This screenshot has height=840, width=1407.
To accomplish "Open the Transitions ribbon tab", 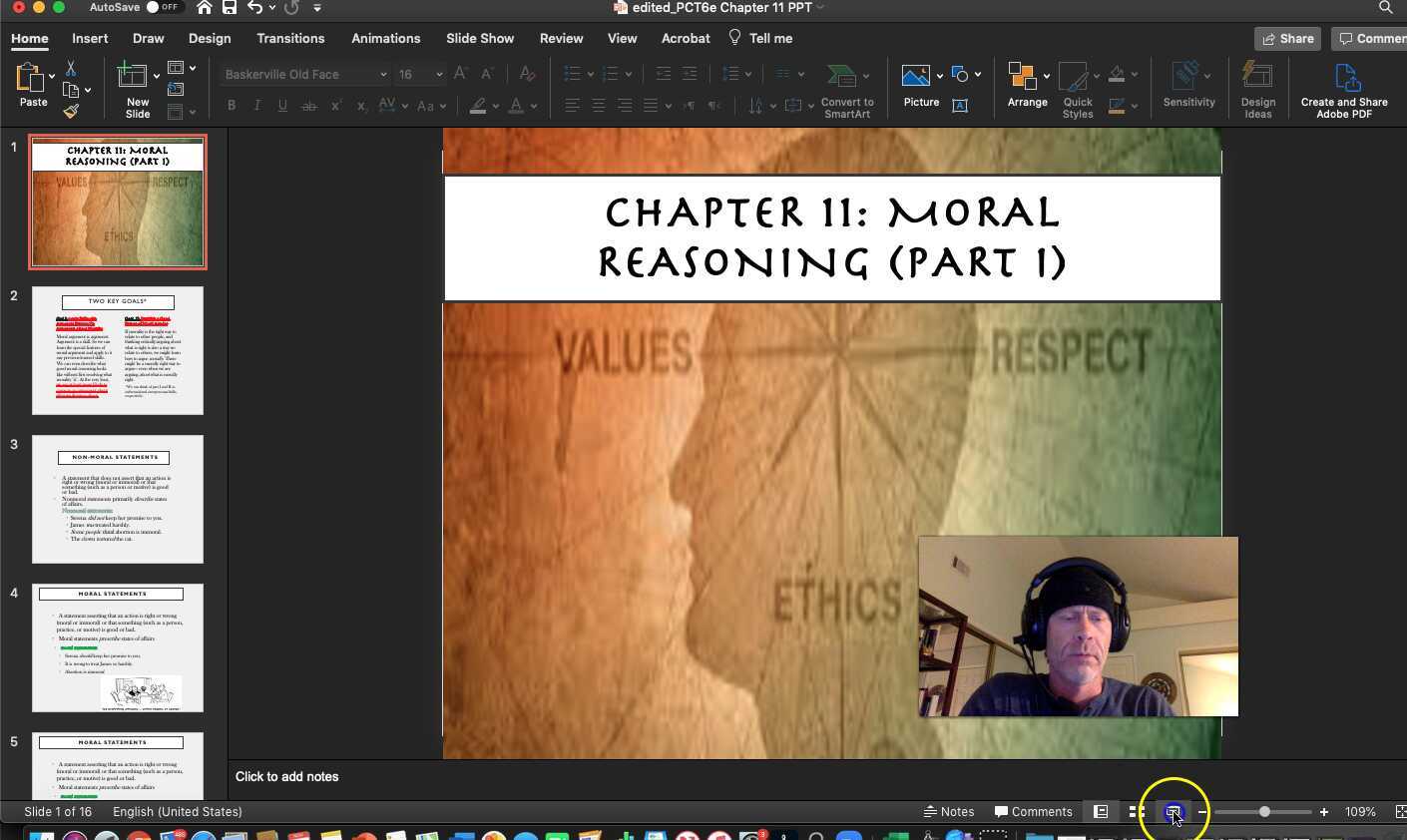I will click(x=289, y=38).
